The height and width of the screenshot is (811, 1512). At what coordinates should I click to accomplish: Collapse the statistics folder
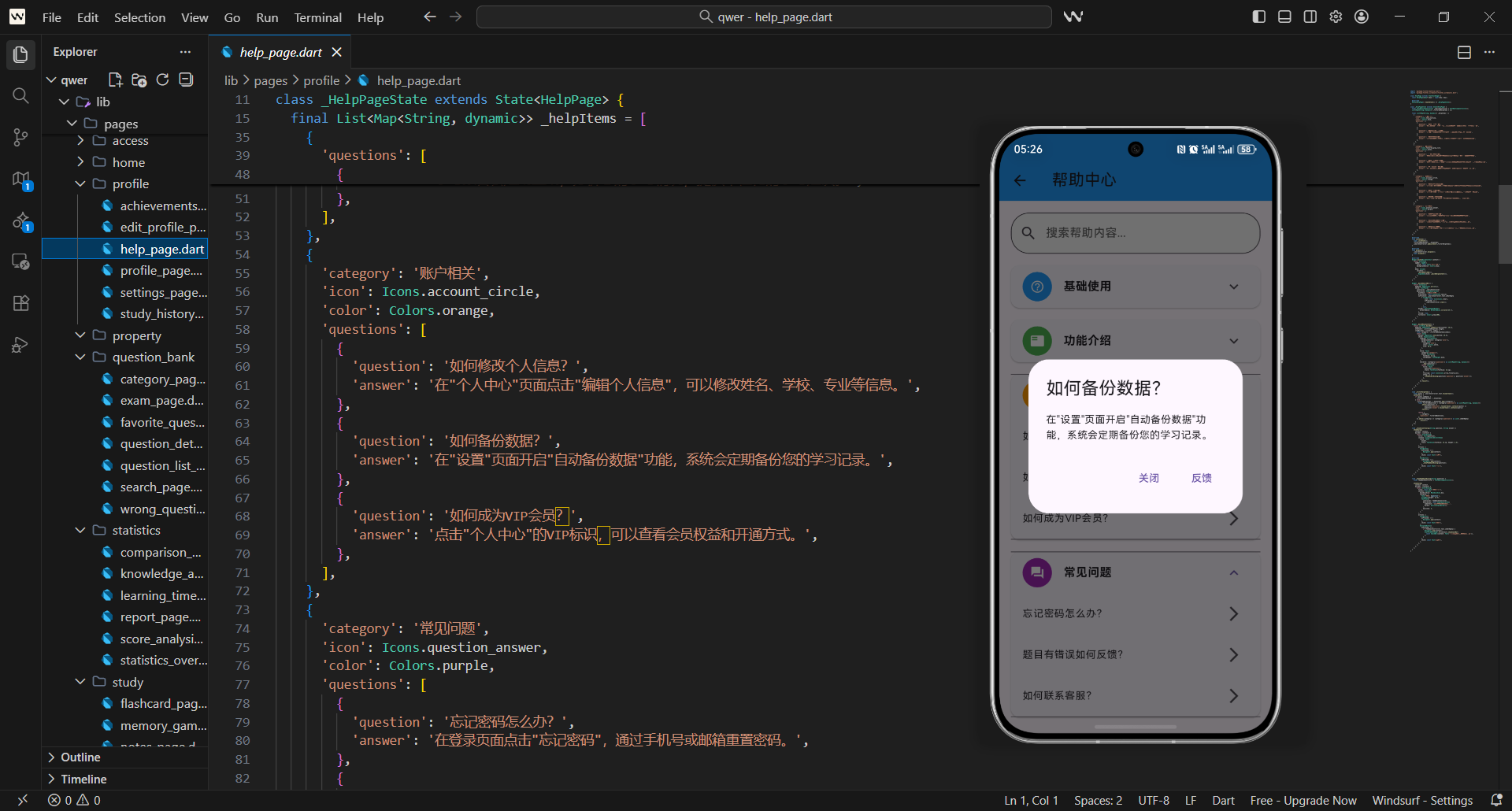point(80,530)
